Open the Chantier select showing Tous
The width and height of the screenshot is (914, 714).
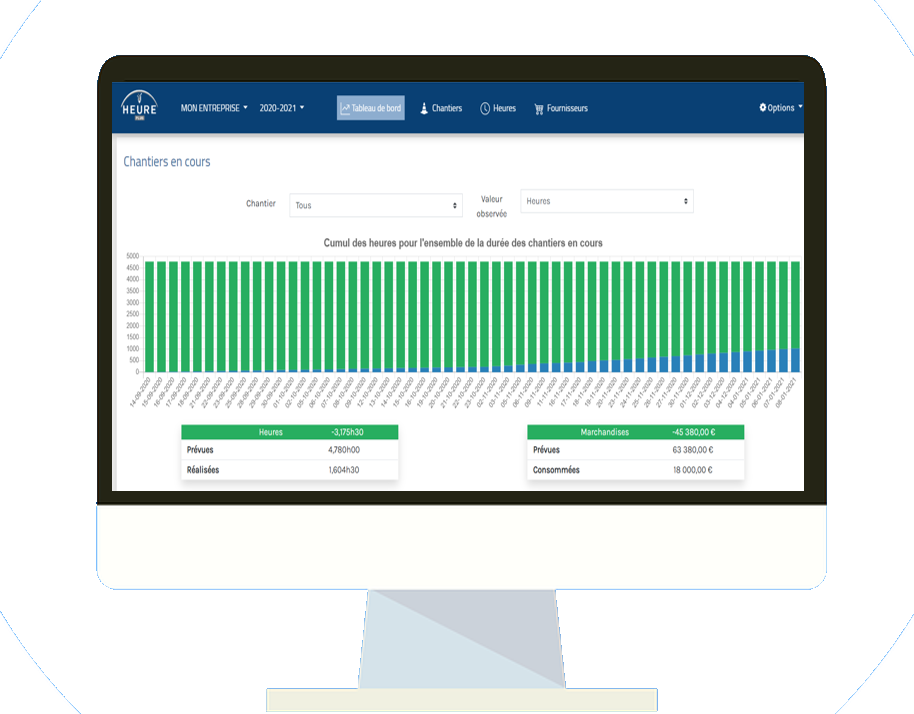pyautogui.click(x=376, y=205)
